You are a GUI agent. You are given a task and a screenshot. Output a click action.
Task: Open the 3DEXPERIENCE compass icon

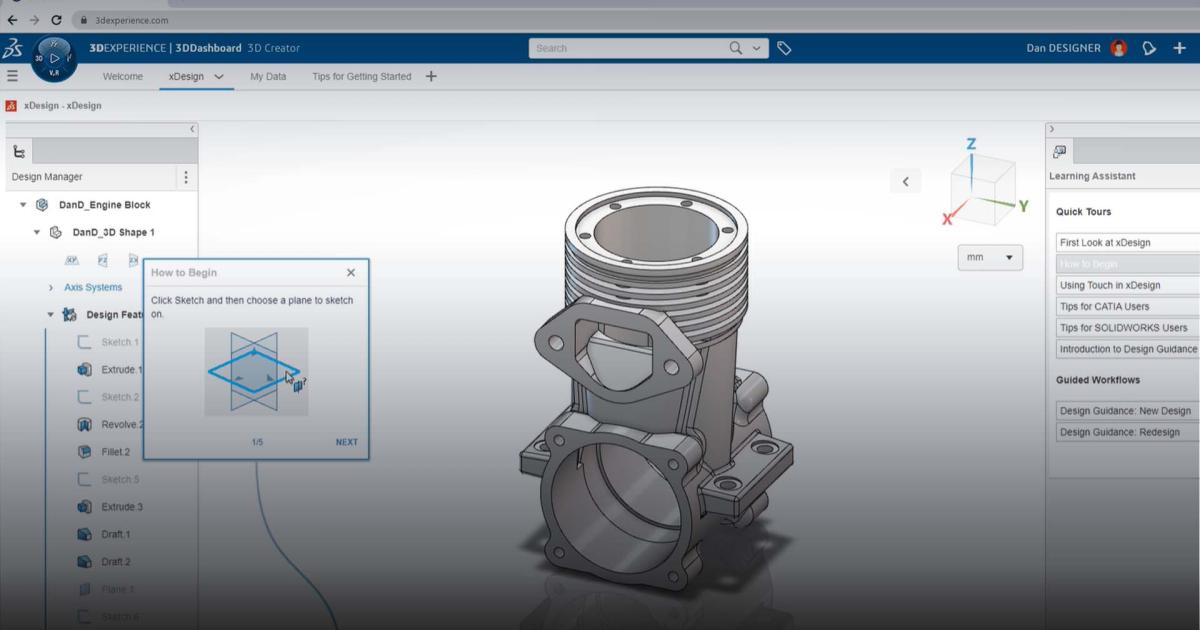tap(55, 55)
